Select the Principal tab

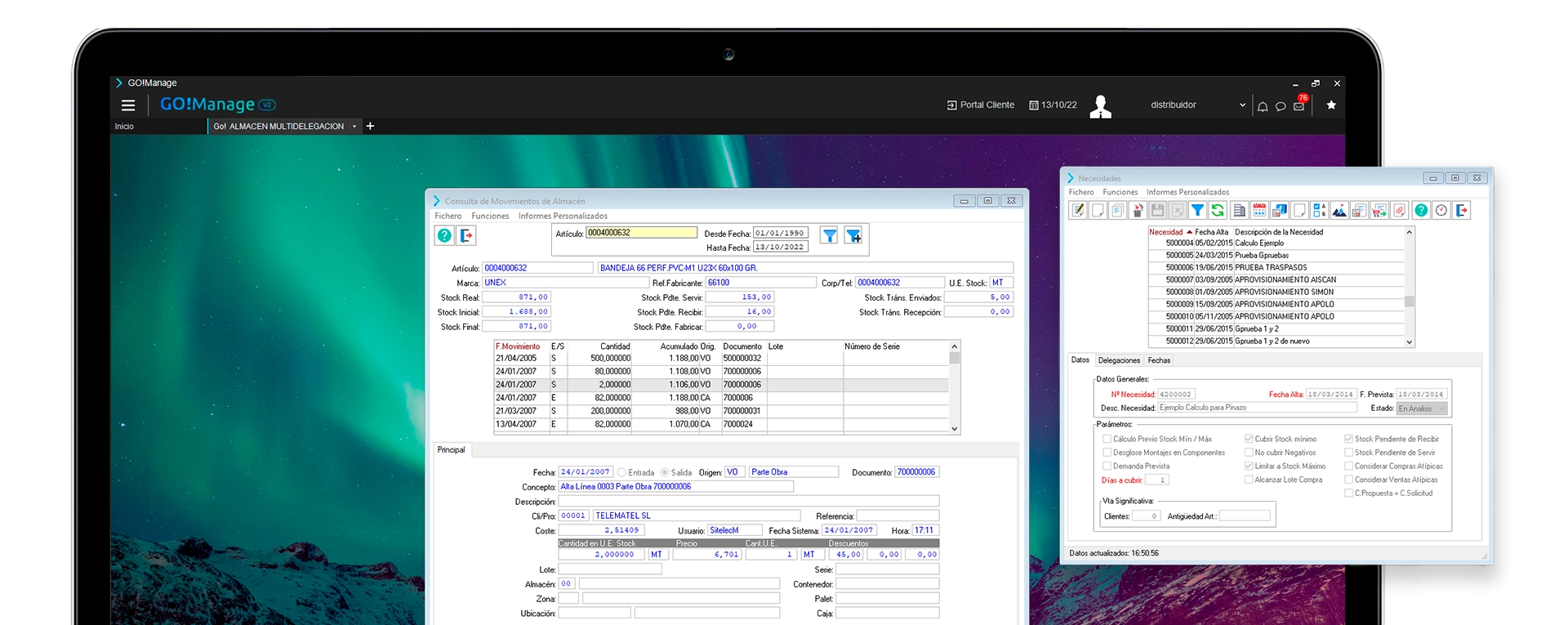(x=451, y=450)
